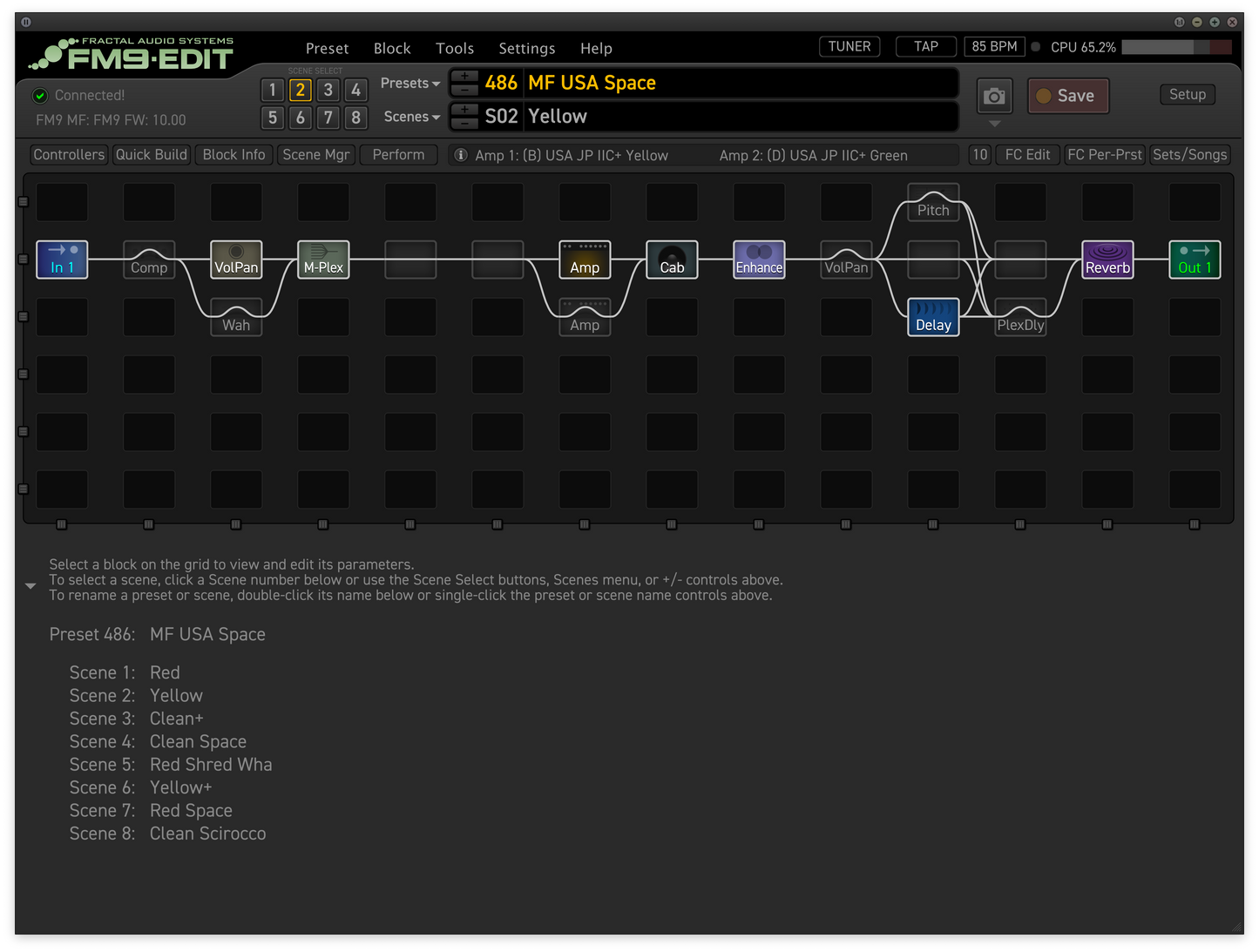Viewport: 1259px width, 952px height.
Task: Click the Delay block
Action: tap(933, 317)
